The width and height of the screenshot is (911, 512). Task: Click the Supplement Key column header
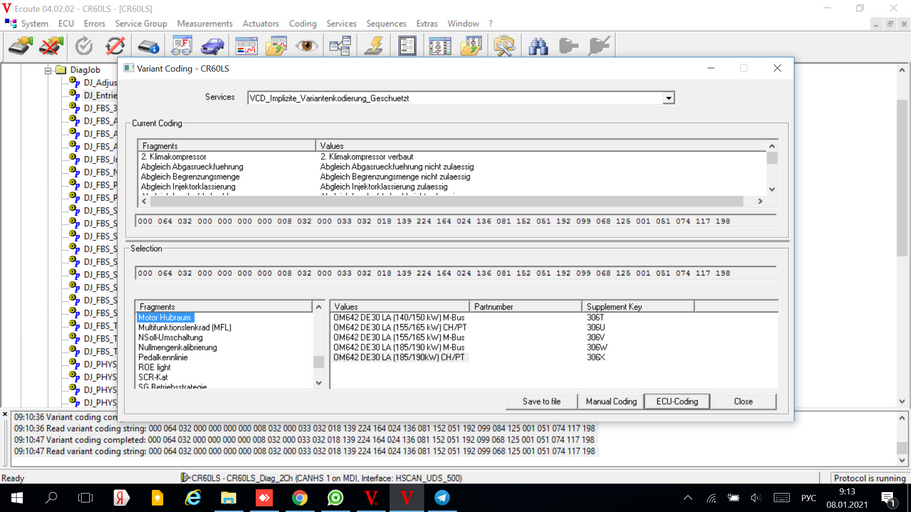638,306
